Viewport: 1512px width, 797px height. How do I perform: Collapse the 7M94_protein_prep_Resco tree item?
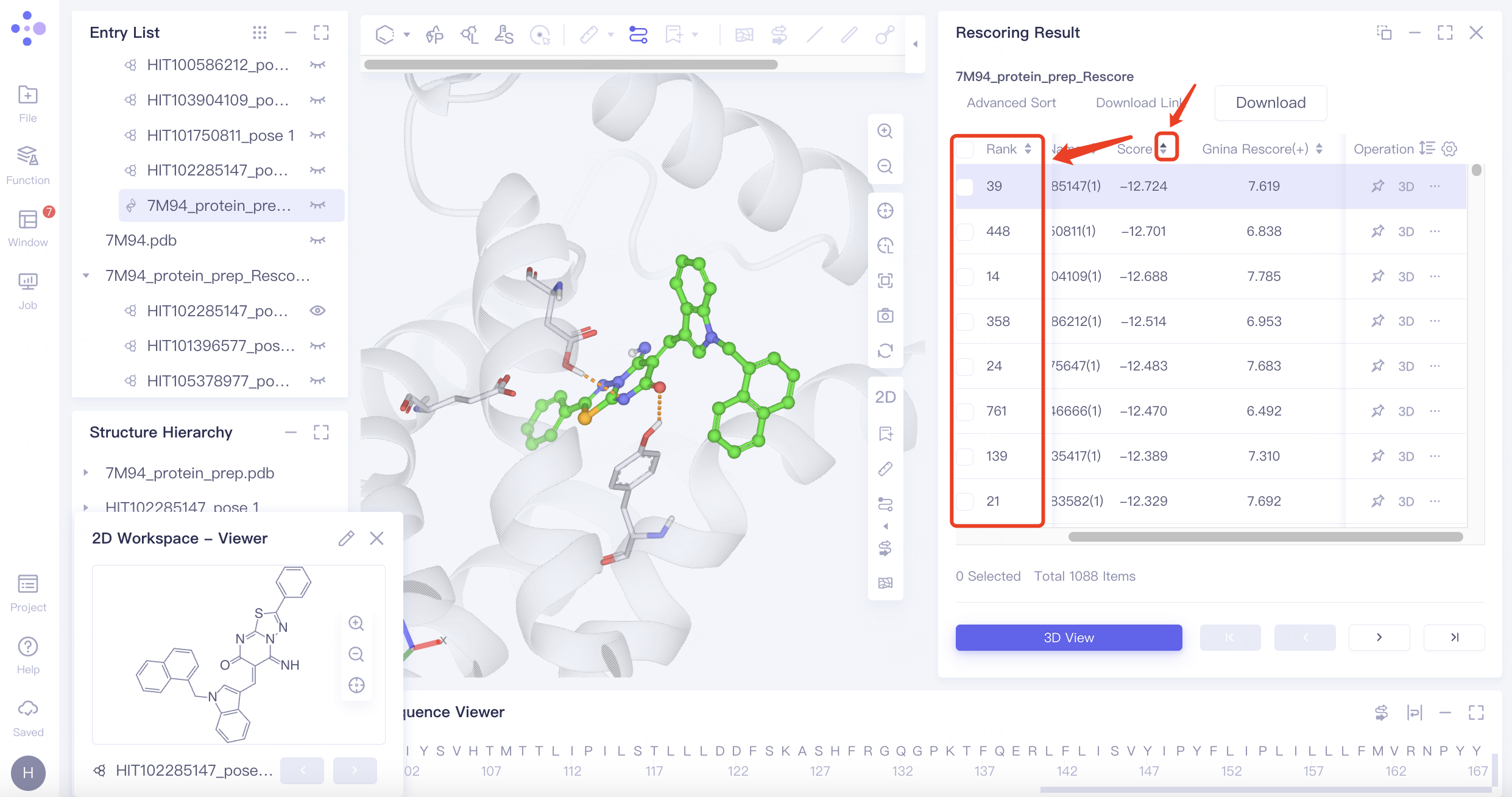86,275
